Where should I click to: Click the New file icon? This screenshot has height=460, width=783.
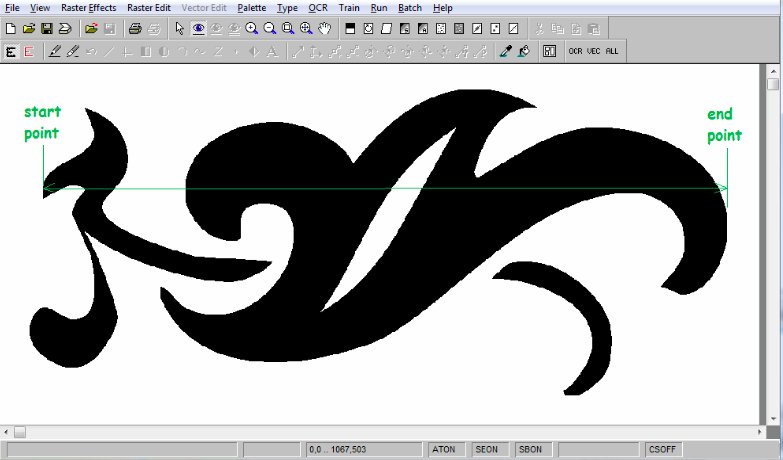pyautogui.click(x=10, y=28)
